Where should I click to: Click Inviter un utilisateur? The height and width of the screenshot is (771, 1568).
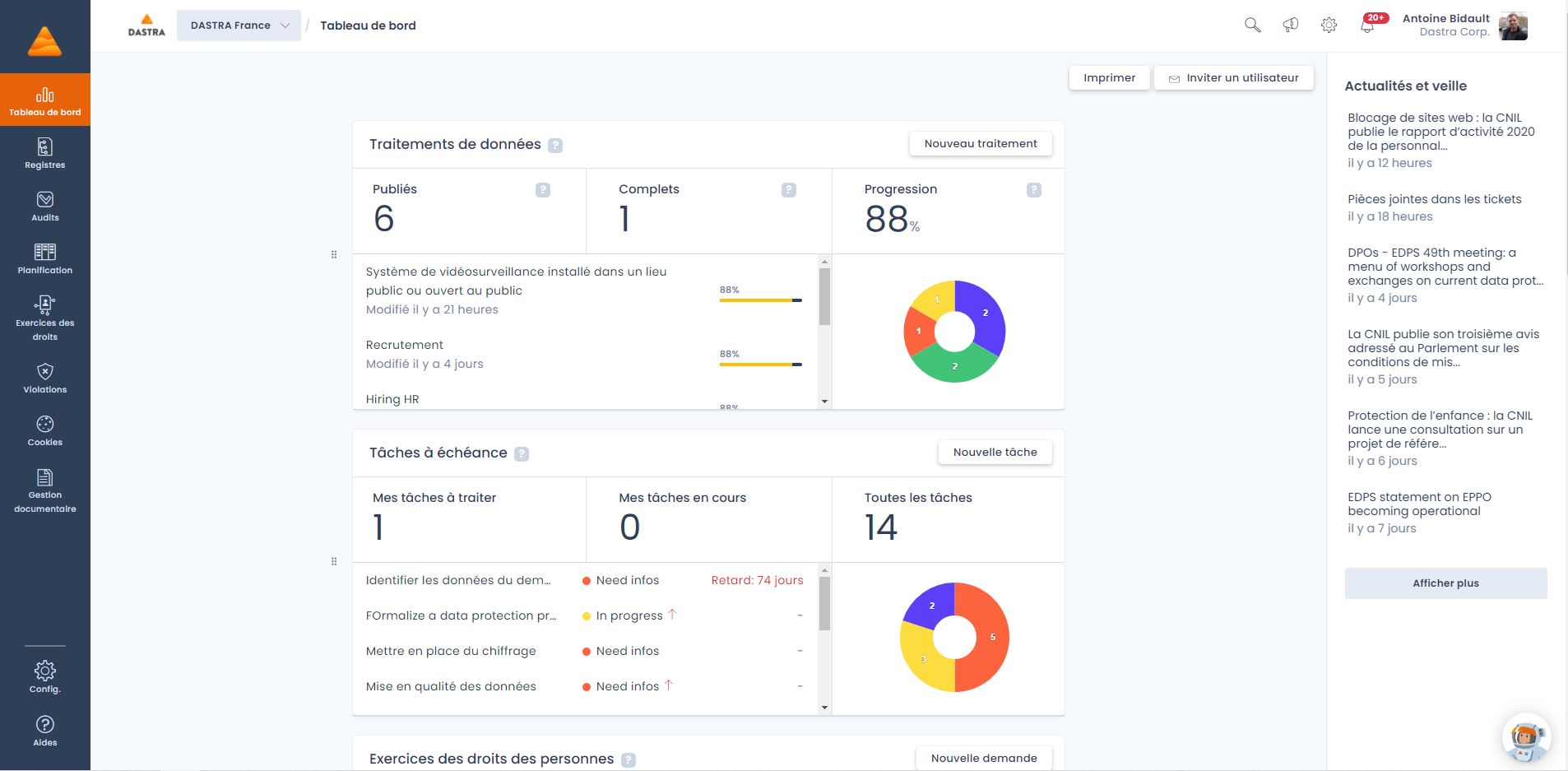pos(1234,78)
